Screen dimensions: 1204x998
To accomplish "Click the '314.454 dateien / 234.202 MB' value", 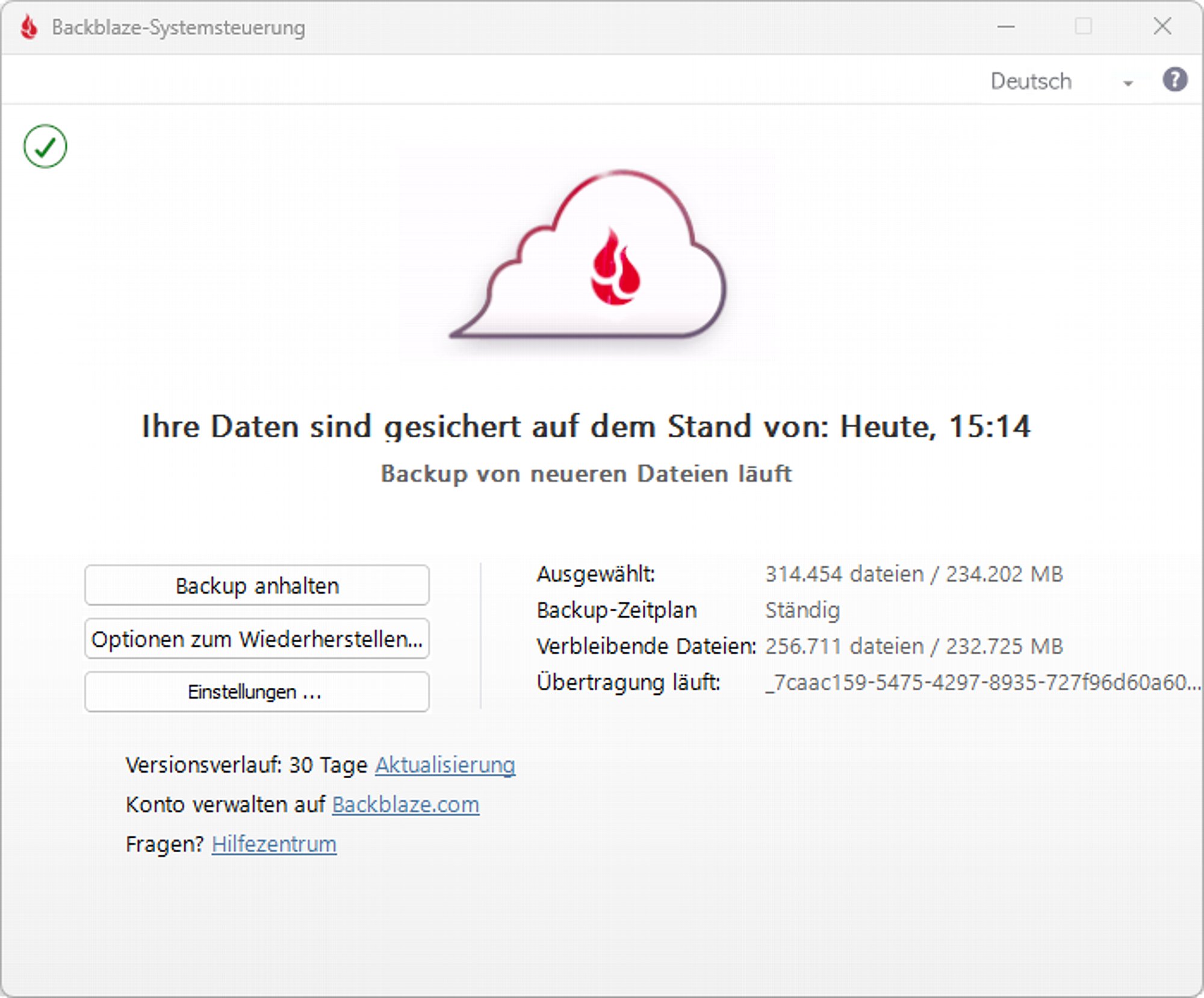I will pyautogui.click(x=914, y=574).
